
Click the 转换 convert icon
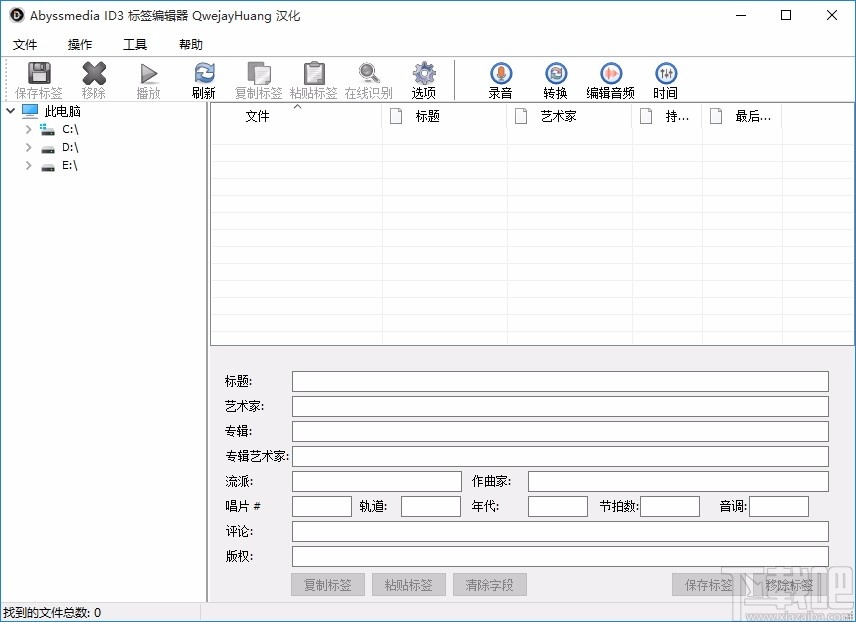point(555,72)
